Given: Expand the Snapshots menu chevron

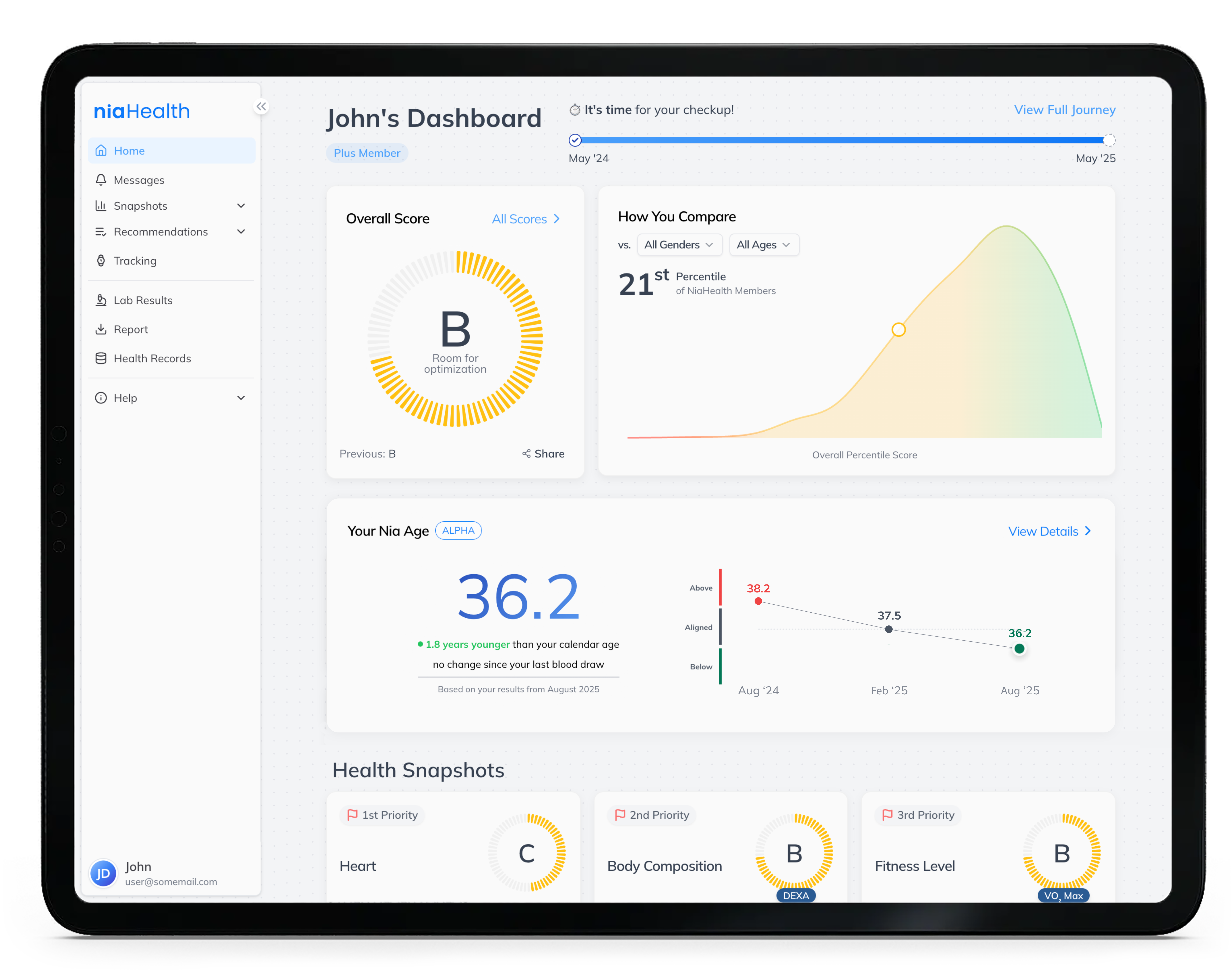Looking at the screenshot, I should [x=241, y=206].
